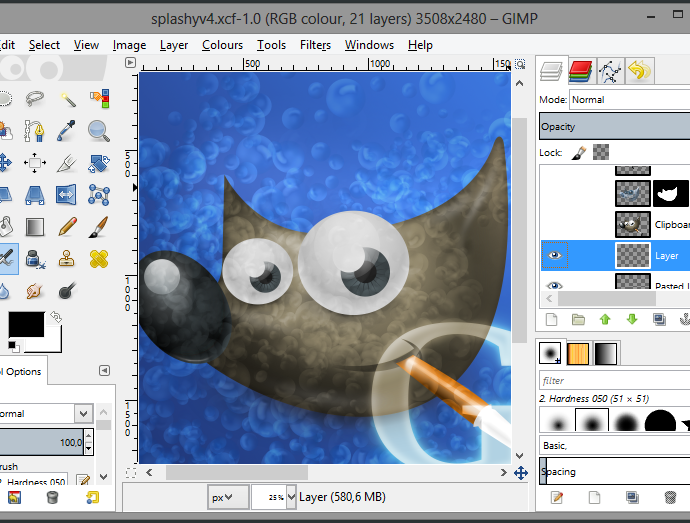Click the Basic brush tag field
Viewport: 690px width, 523px height.
tap(614, 446)
